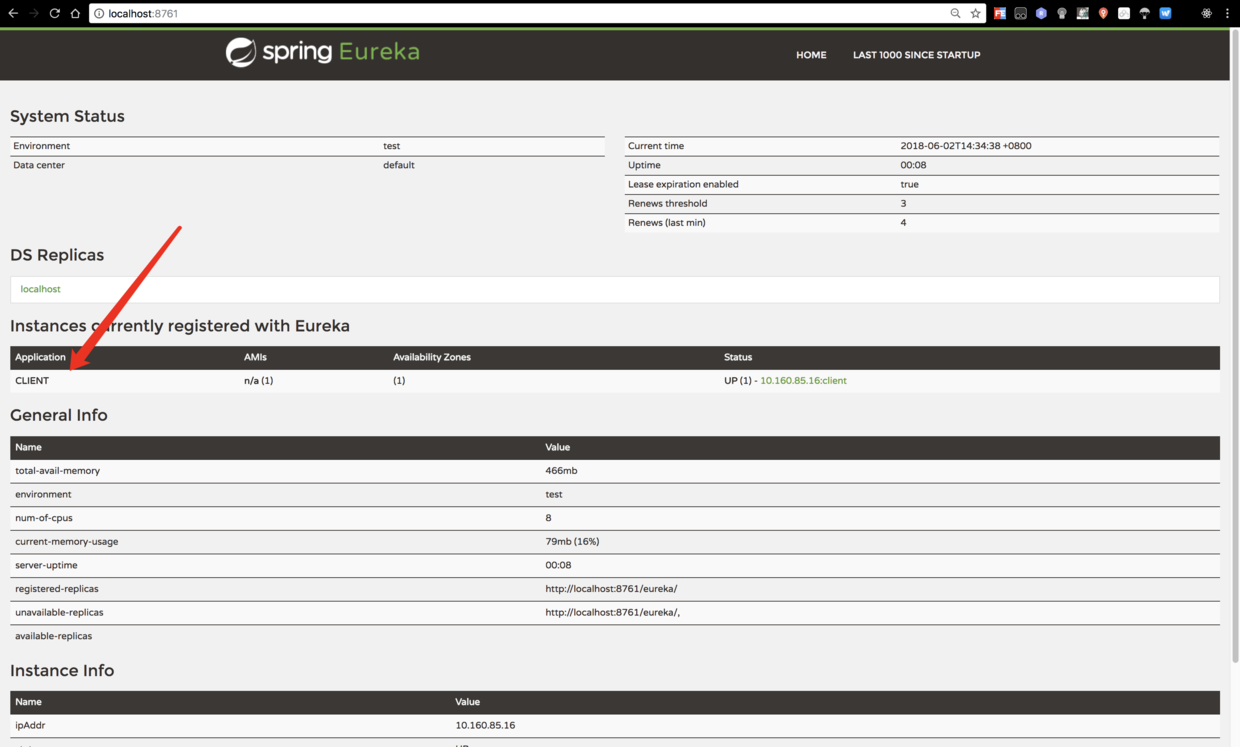The height and width of the screenshot is (747, 1240).
Task: Open the glasses extension icon
Action: coord(1020,14)
